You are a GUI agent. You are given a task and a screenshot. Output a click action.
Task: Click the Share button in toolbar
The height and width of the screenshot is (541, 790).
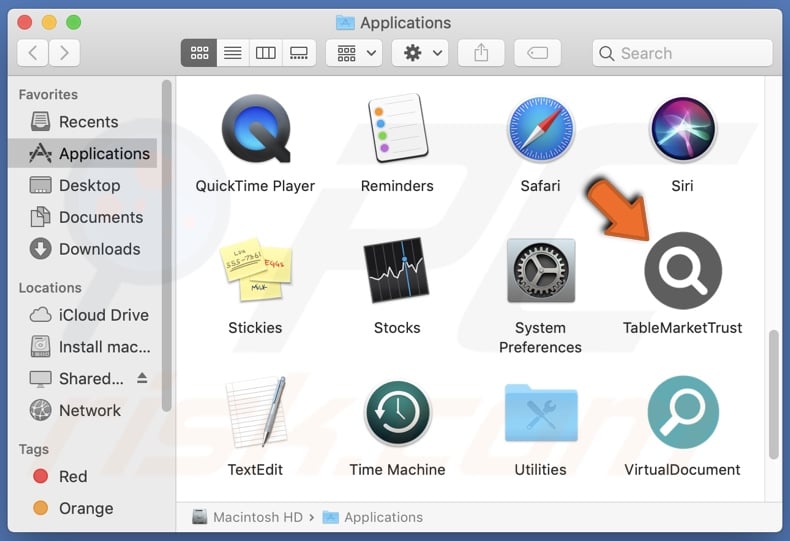[x=481, y=53]
